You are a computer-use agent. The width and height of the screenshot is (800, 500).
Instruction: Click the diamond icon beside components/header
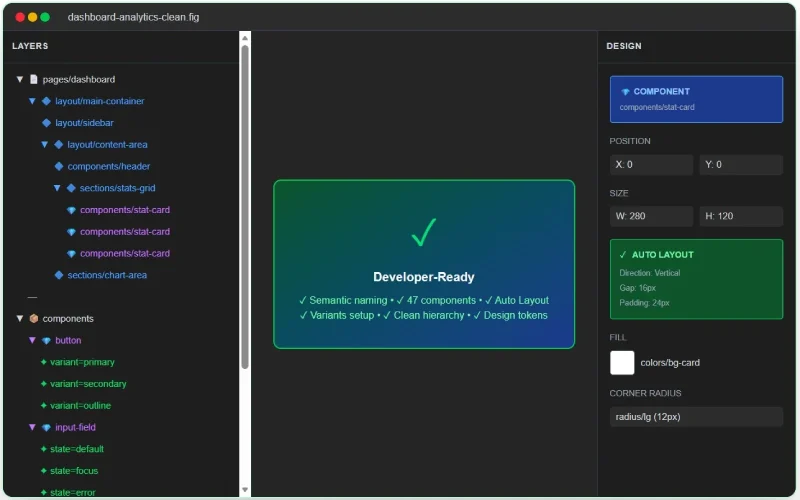[59, 166]
